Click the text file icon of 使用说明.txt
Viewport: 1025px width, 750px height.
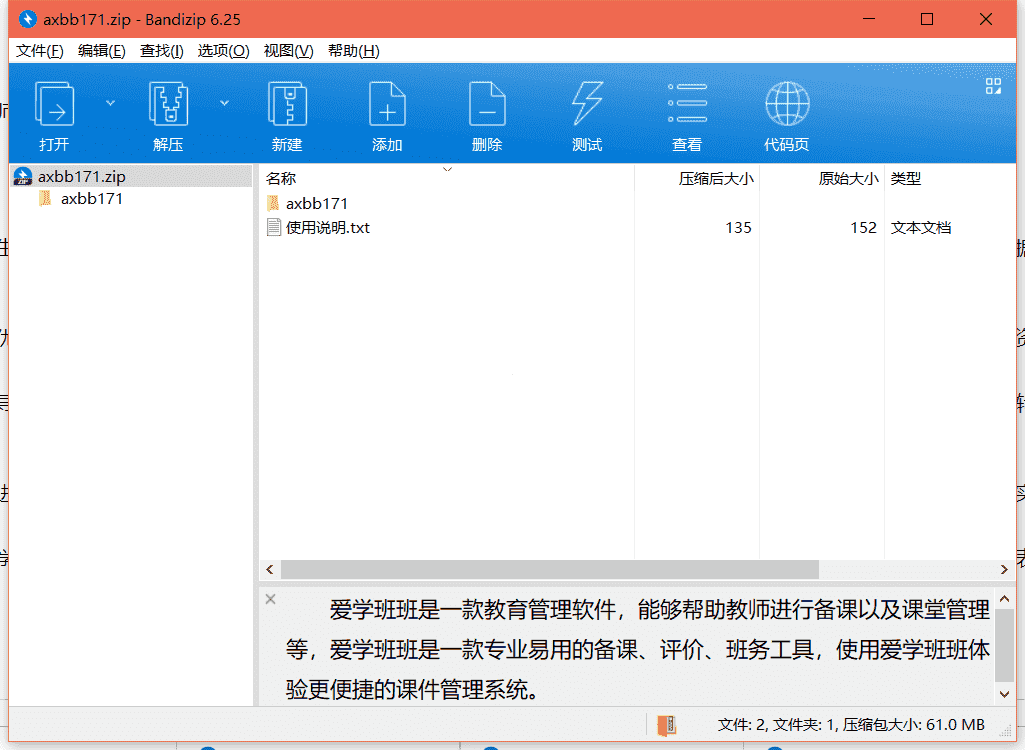[x=274, y=228]
